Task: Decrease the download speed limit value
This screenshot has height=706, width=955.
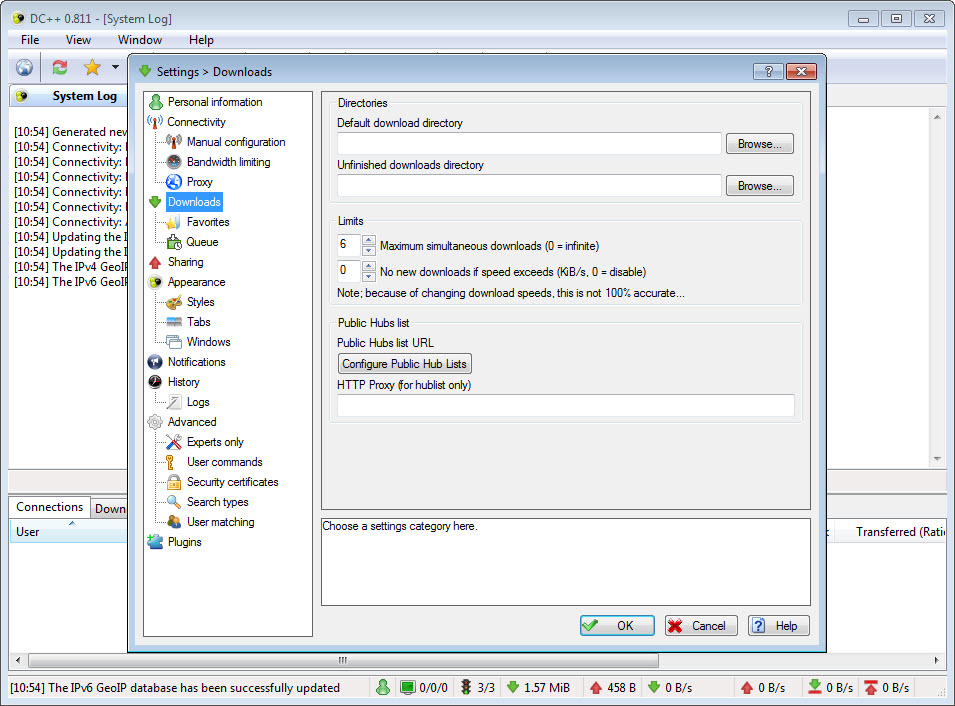Action: pyautogui.click(x=368, y=277)
